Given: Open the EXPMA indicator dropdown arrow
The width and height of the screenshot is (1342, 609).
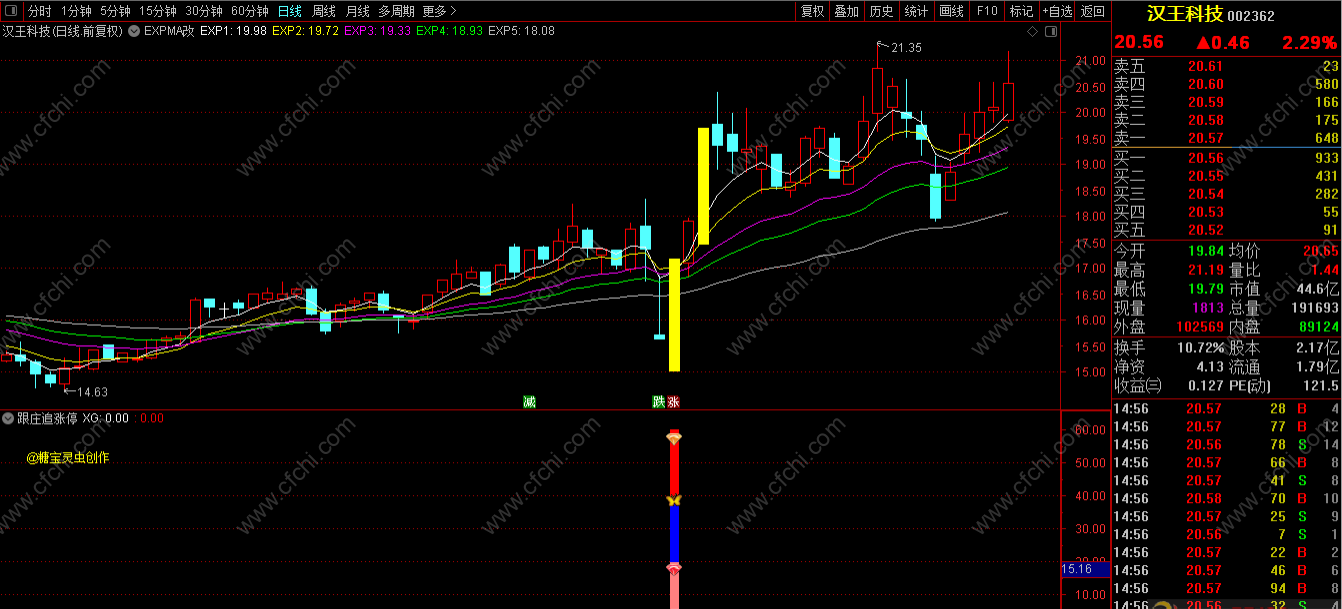Looking at the screenshot, I should click(135, 31).
